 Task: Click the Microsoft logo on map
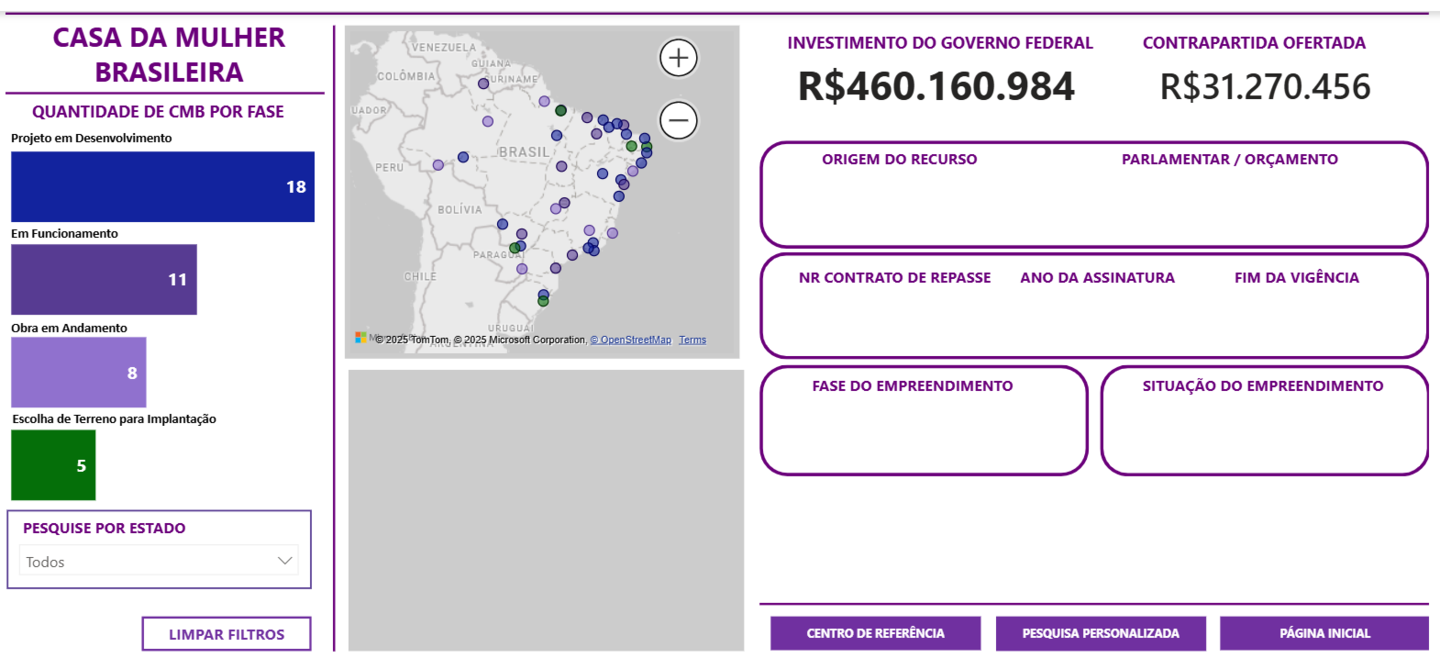361,338
